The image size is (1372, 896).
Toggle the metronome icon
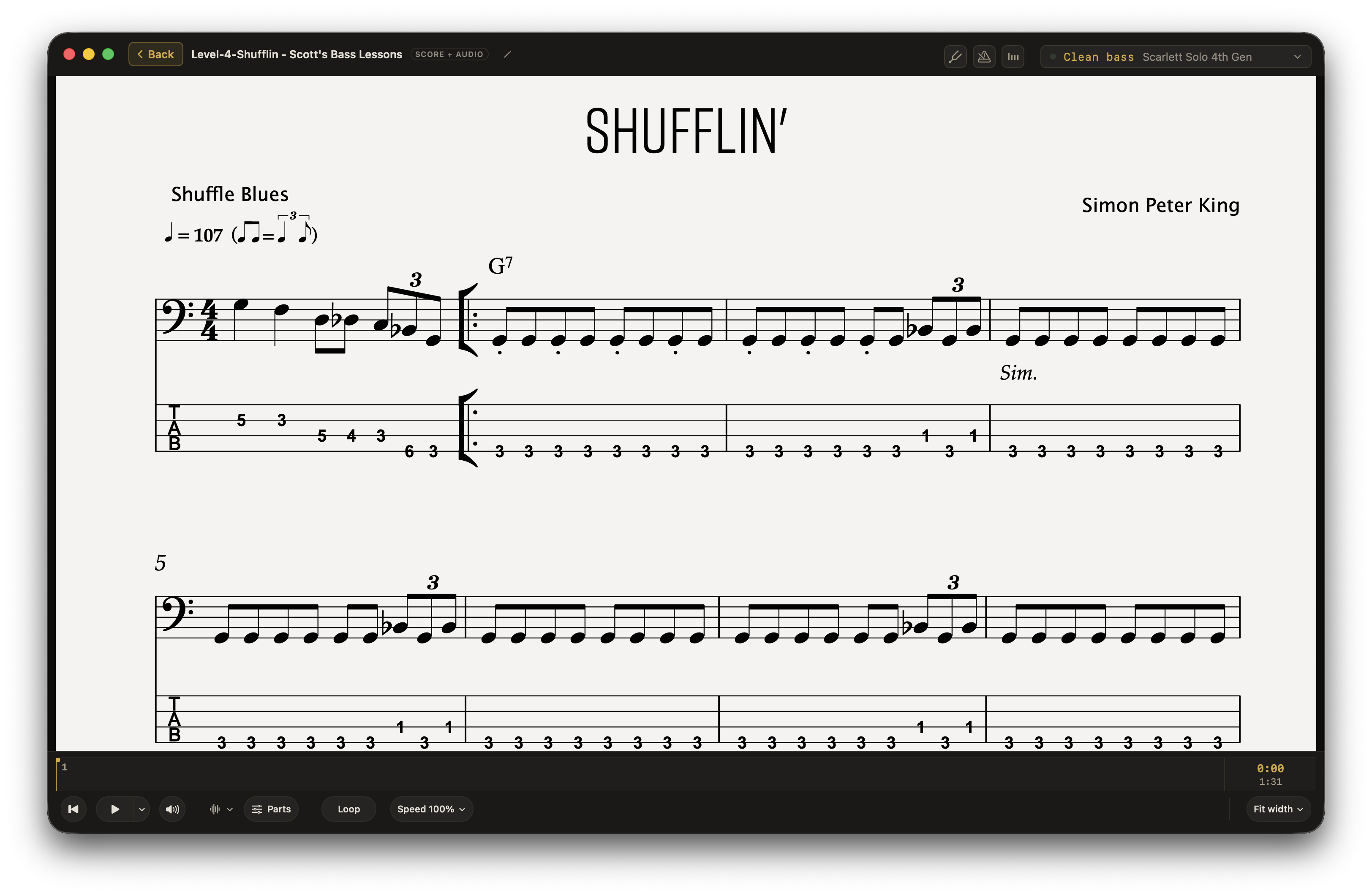click(983, 57)
